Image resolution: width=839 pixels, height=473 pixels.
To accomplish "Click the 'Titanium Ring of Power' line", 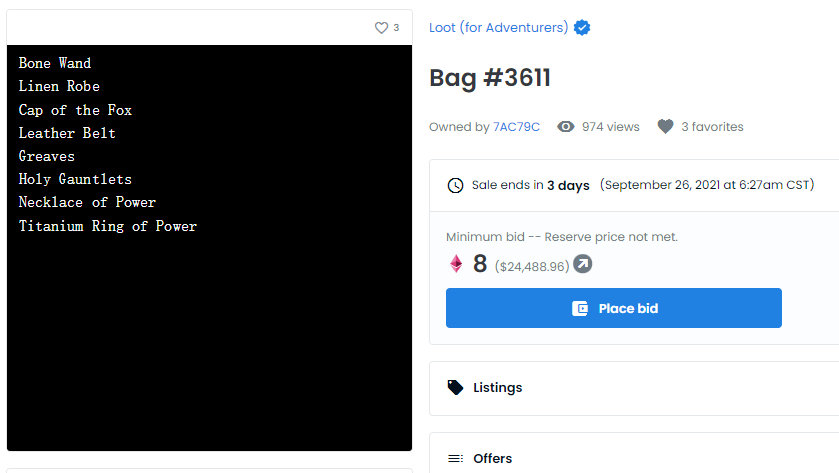I will pyautogui.click(x=108, y=226).
